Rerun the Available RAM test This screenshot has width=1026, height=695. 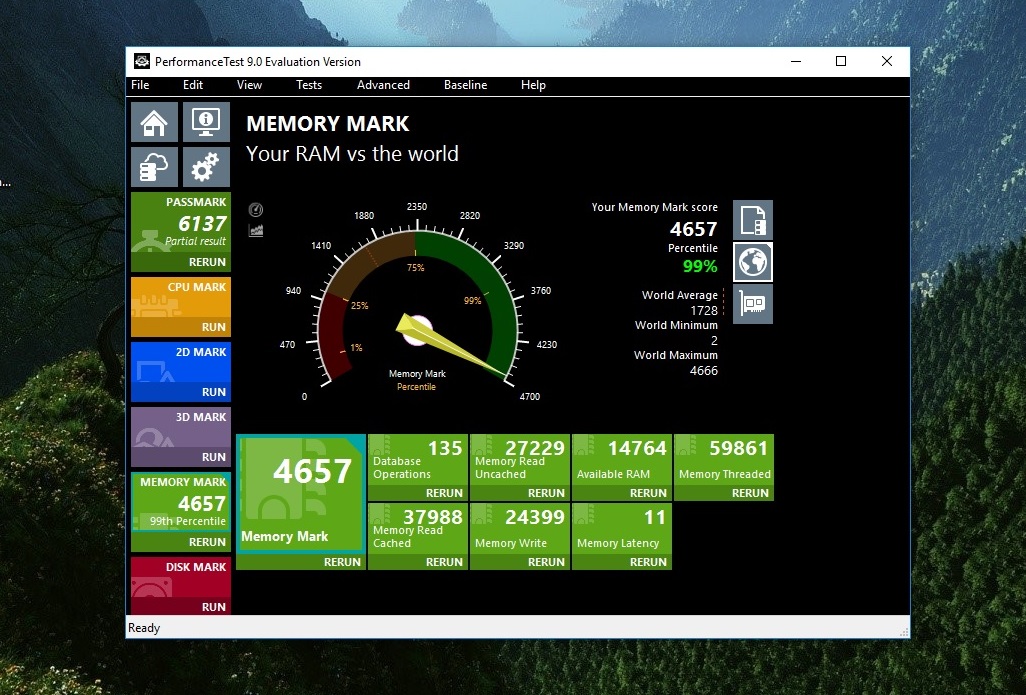(648, 493)
